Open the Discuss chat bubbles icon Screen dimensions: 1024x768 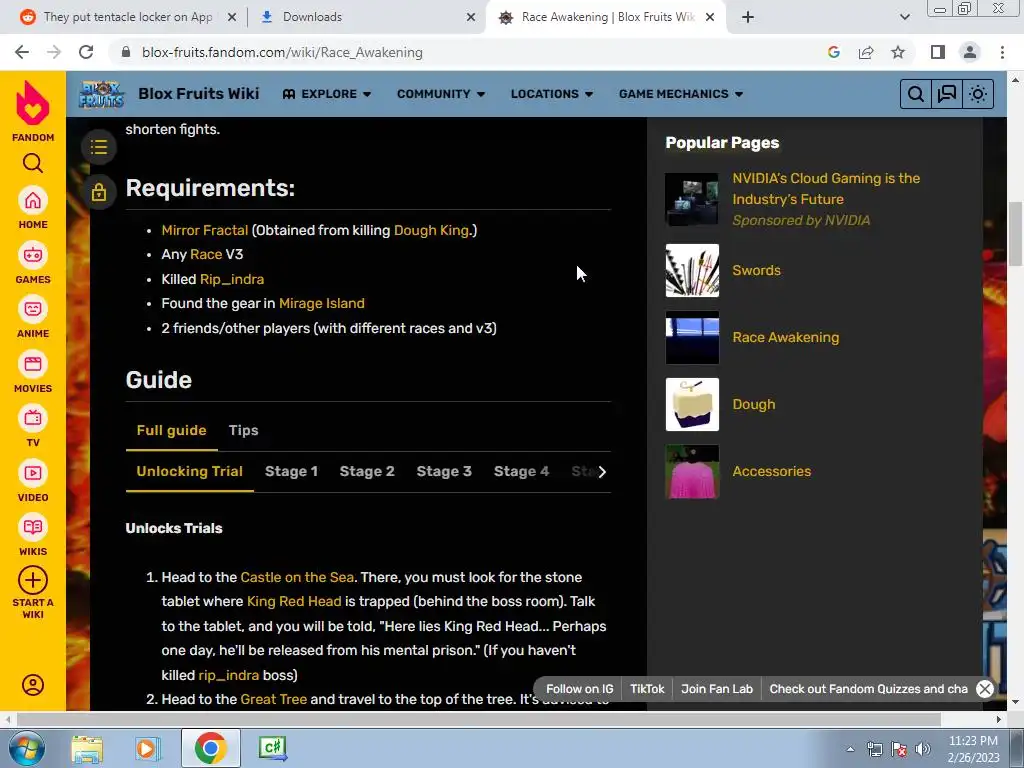pyautogui.click(x=947, y=94)
